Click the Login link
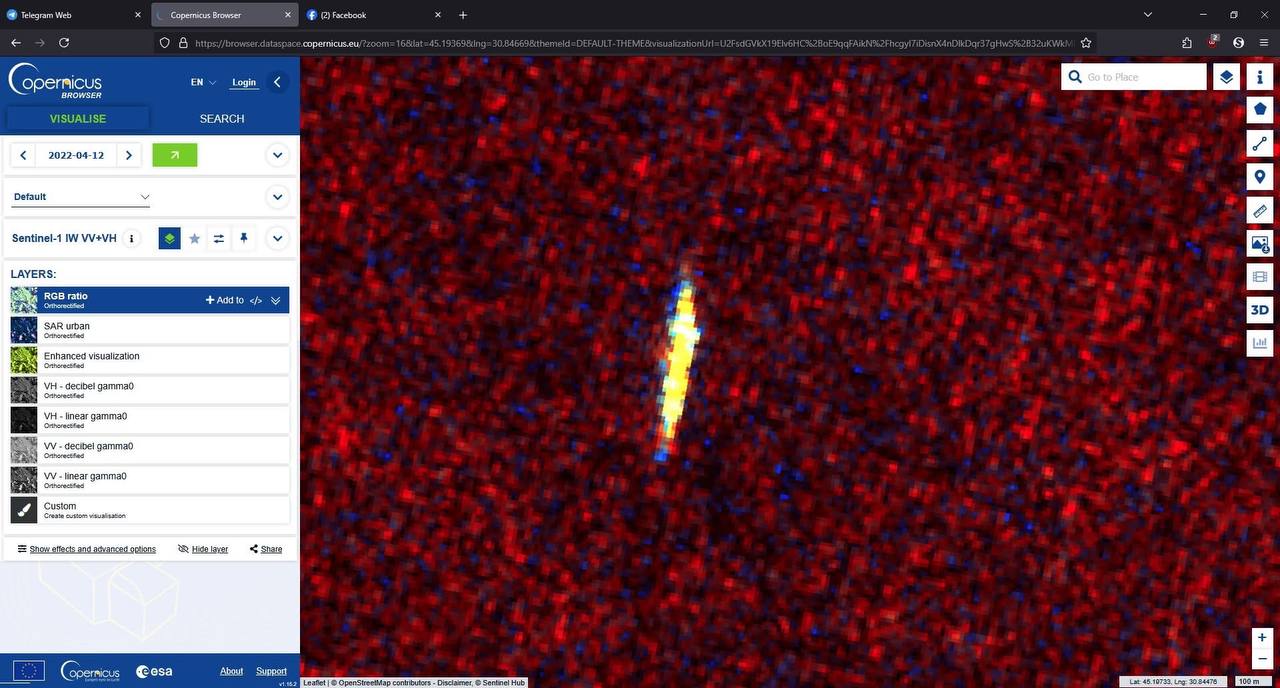 (244, 82)
